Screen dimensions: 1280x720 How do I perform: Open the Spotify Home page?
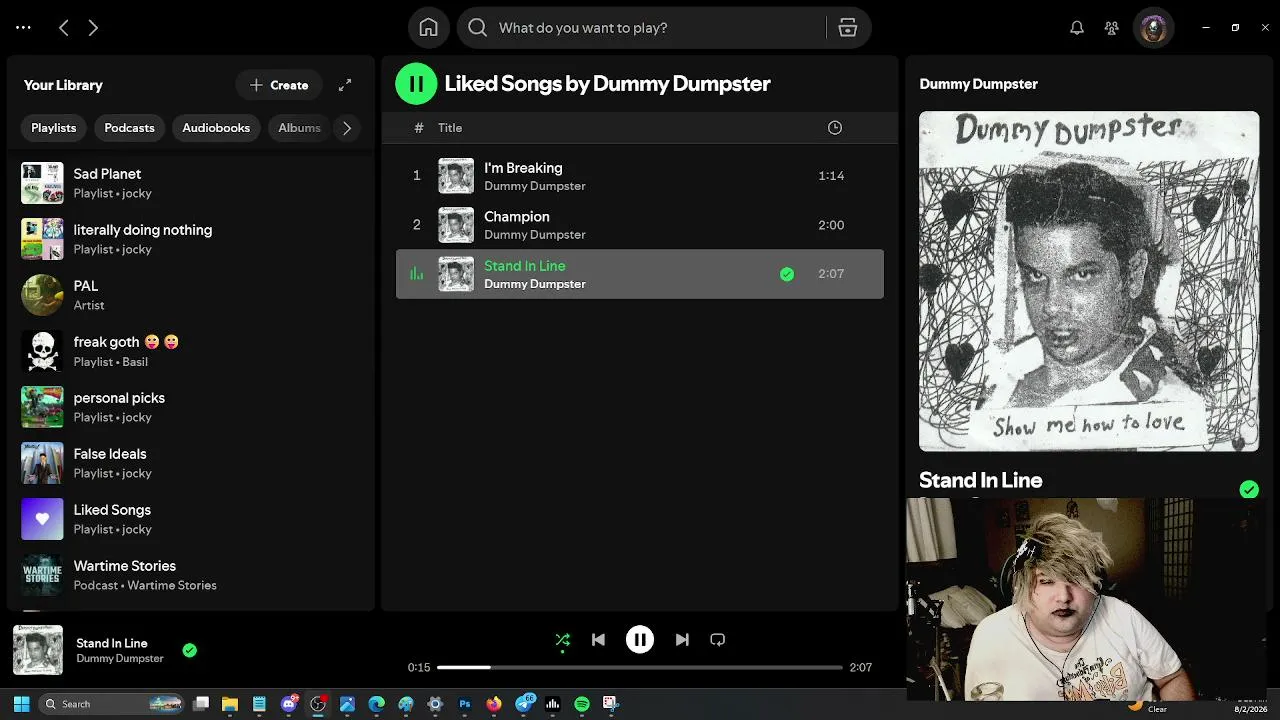(428, 28)
